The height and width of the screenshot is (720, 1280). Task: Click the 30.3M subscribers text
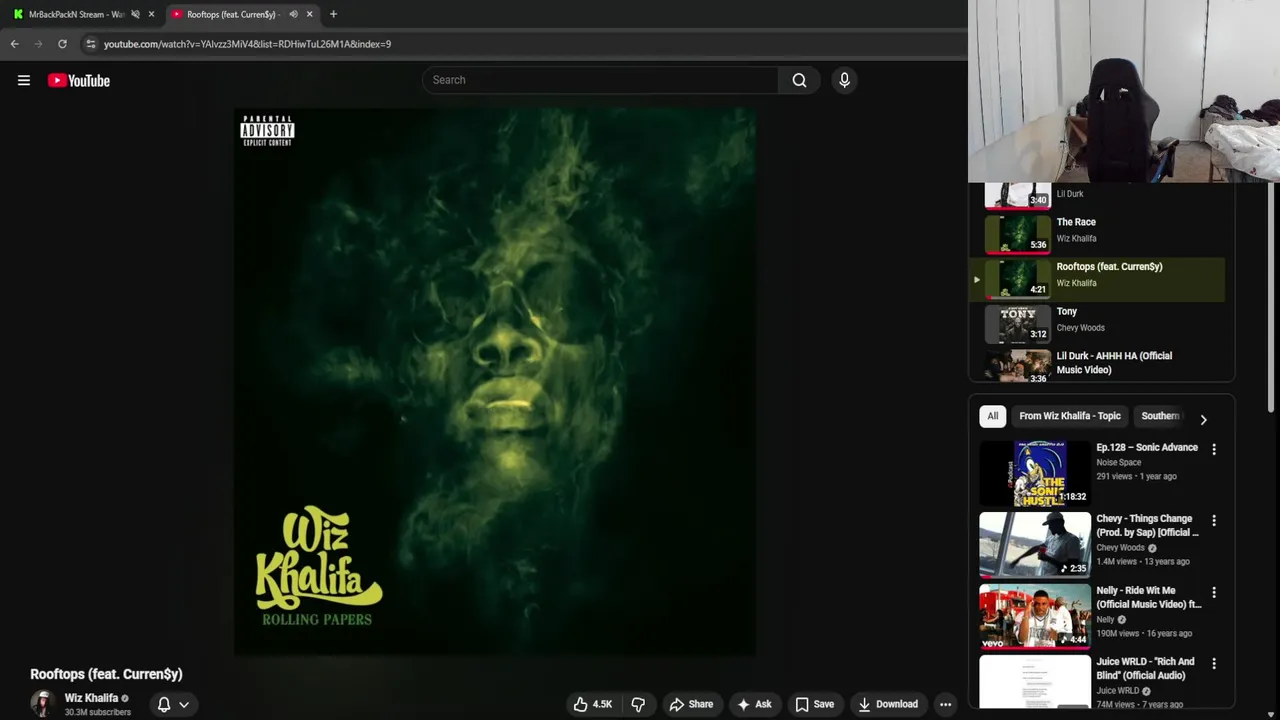pos(98,712)
